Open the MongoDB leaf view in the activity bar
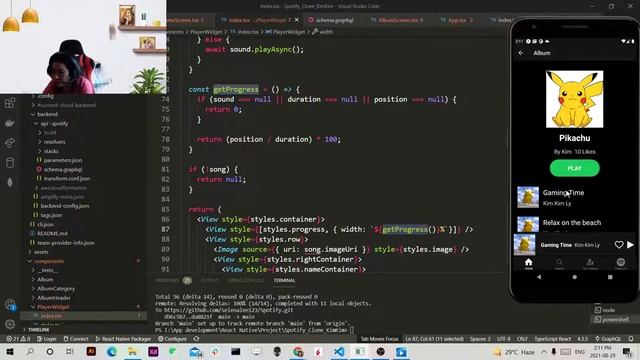 point(10,182)
